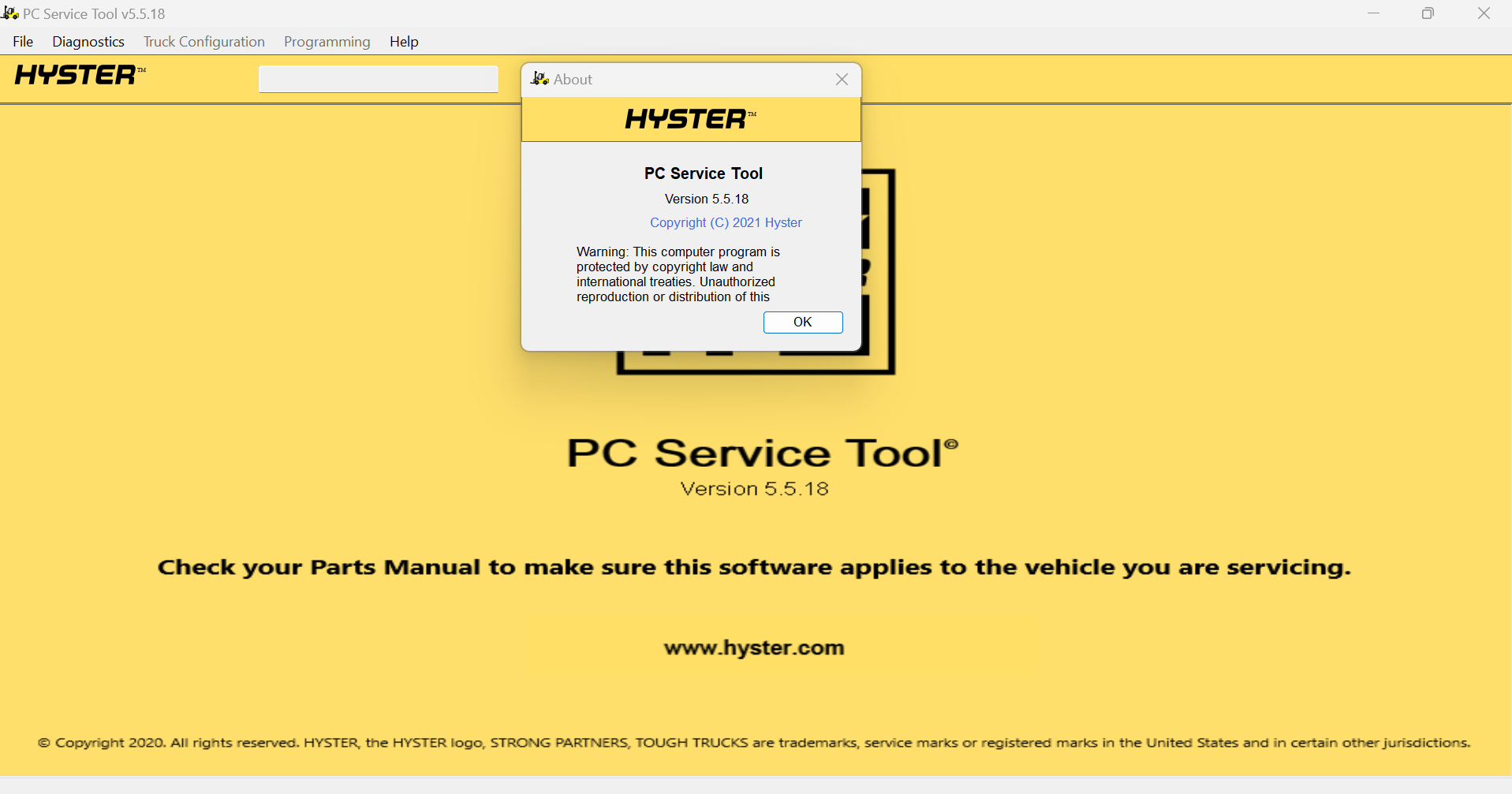The height and width of the screenshot is (794, 1512).
Task: Restore down the PC Service Tool window
Action: pyautogui.click(x=1428, y=13)
